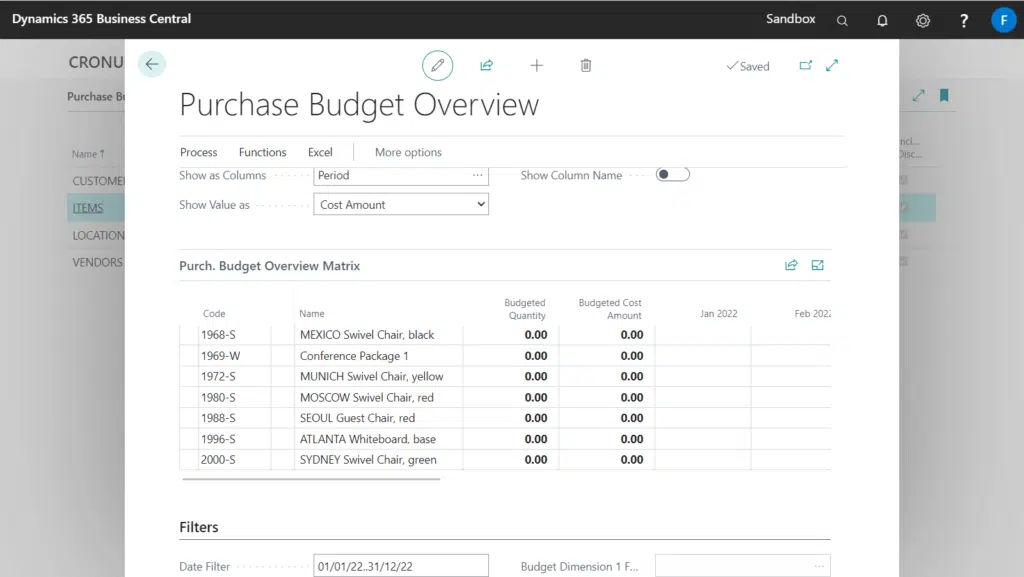Click the back arrow button

point(152,65)
